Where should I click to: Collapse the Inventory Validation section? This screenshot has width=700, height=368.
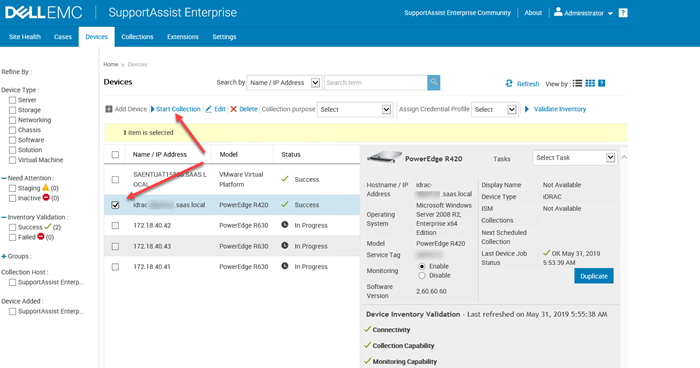(4, 217)
